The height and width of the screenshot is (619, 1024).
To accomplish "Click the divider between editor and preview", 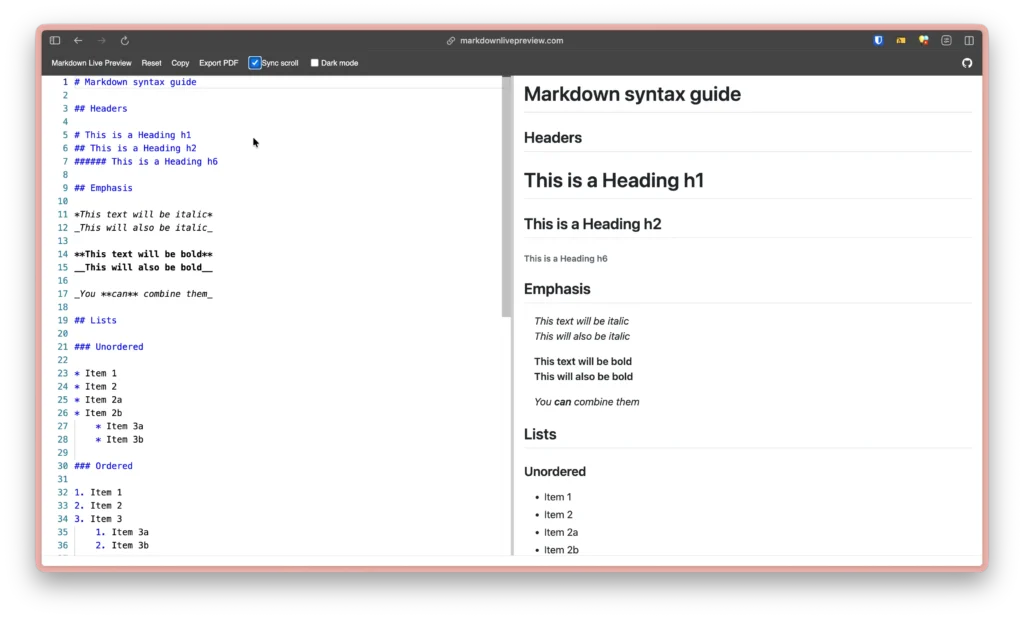I will [513, 315].
